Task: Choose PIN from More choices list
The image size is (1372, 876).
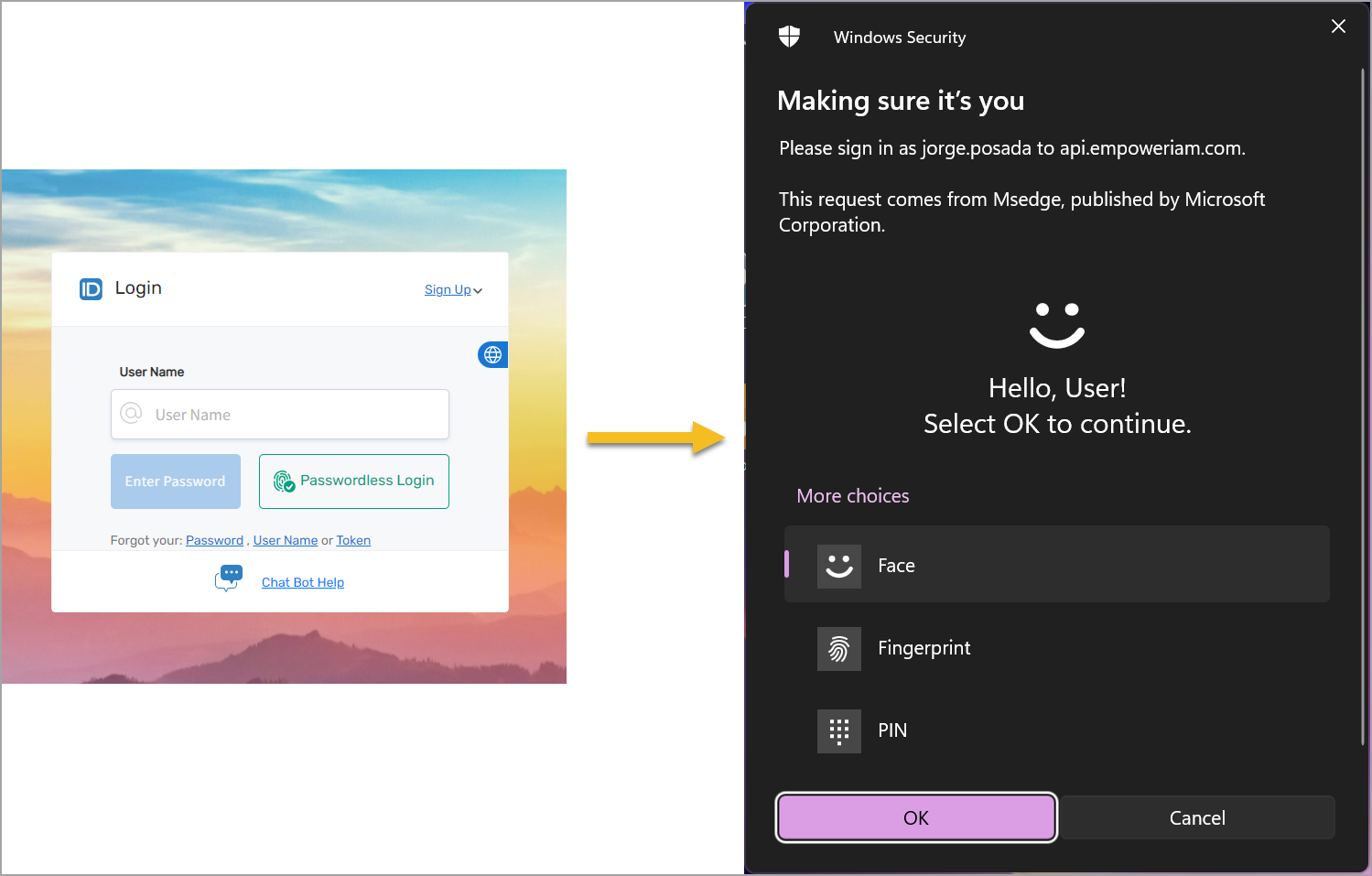Action: click(892, 730)
